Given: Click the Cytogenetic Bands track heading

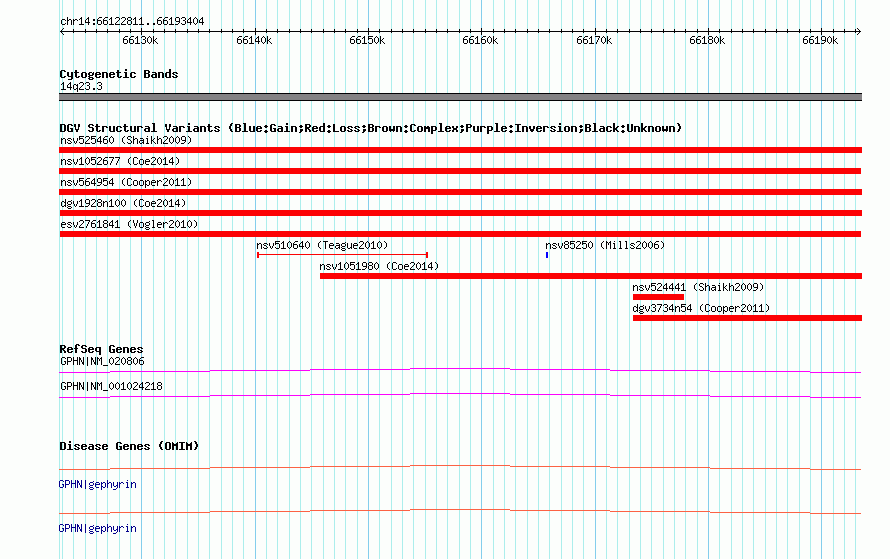Looking at the screenshot, I should 119,74.
